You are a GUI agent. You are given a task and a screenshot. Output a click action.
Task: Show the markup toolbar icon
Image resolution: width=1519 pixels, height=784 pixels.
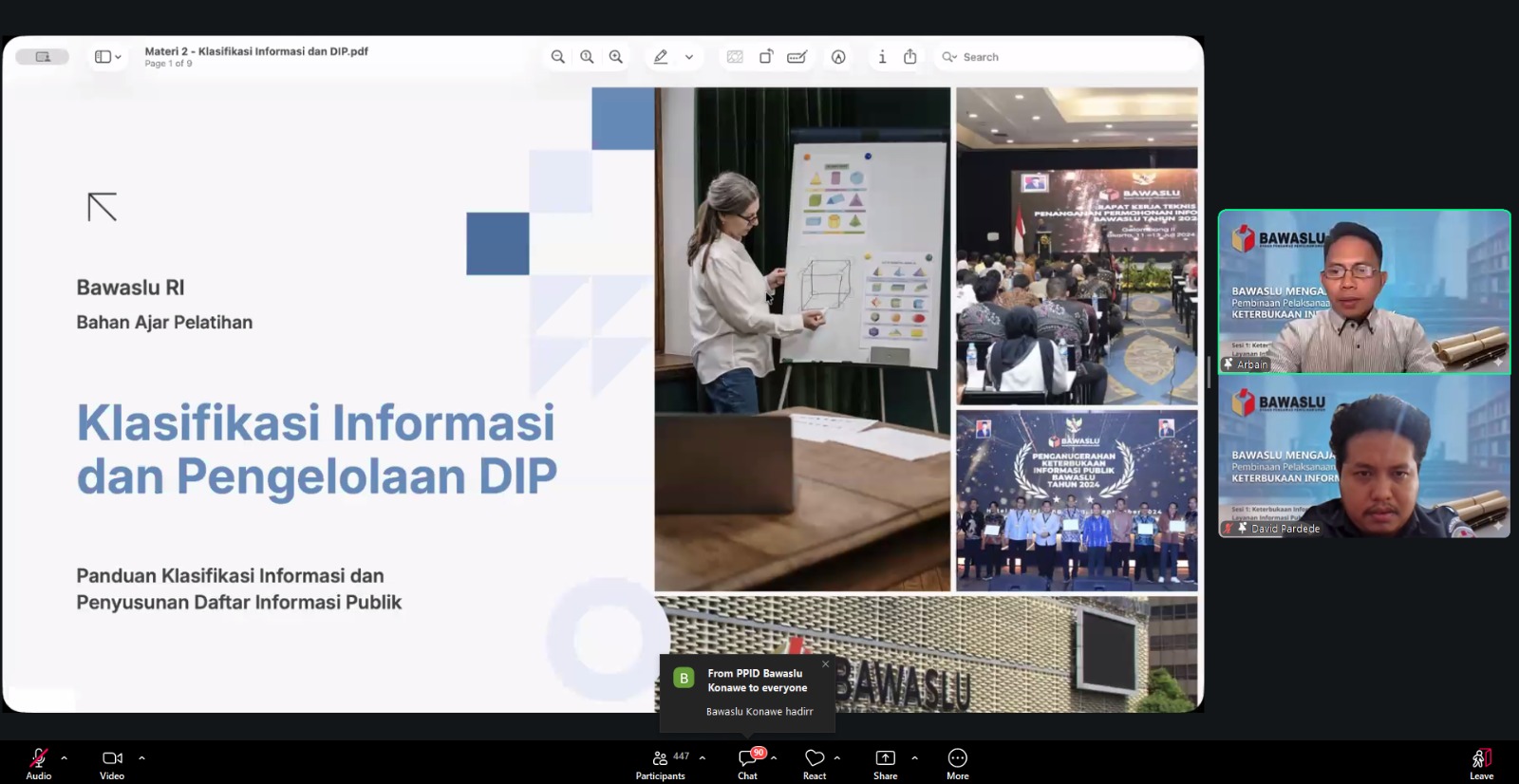coord(838,57)
